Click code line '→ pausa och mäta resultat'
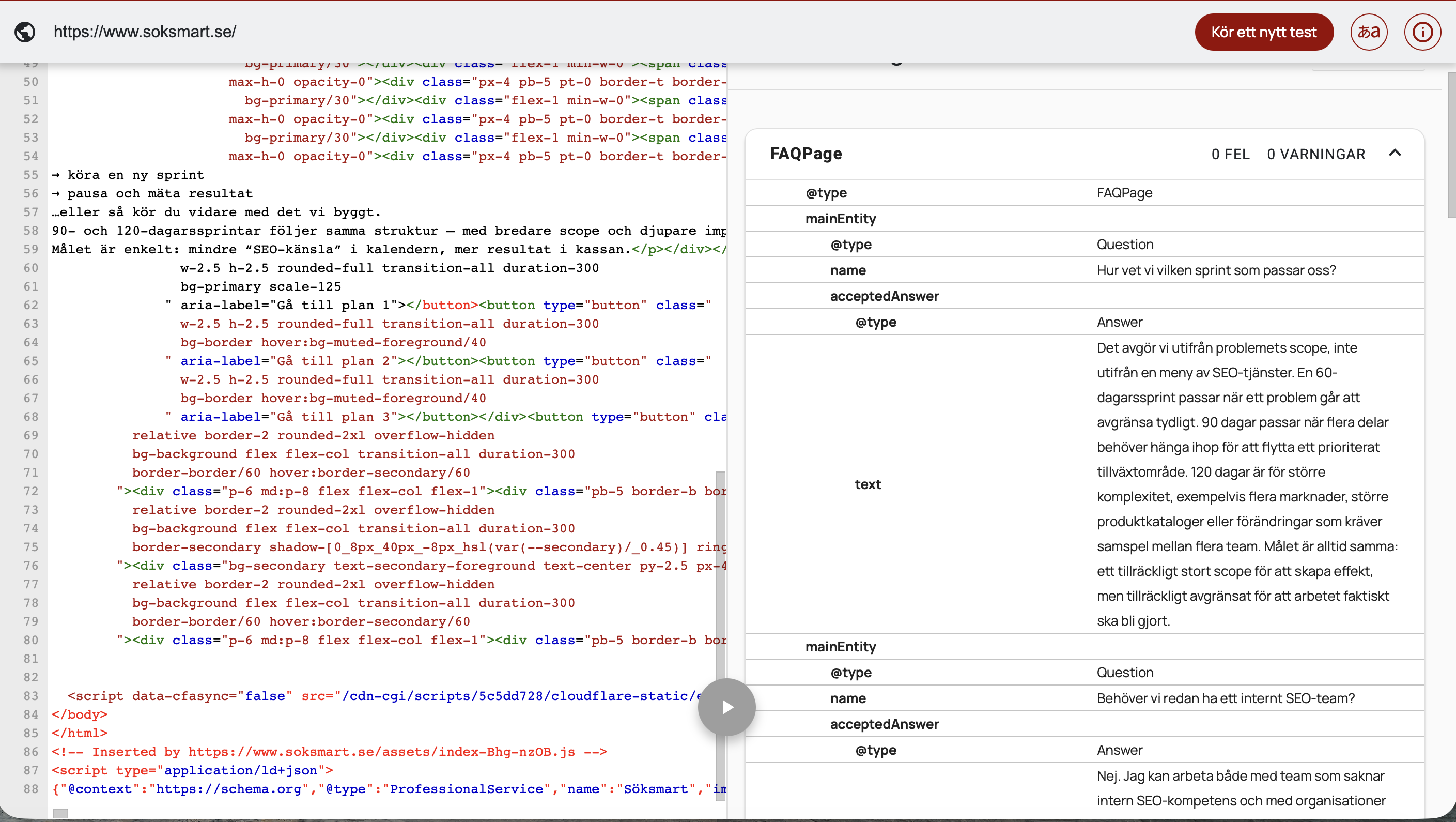Screen dimensions: 1456x822 (152, 193)
